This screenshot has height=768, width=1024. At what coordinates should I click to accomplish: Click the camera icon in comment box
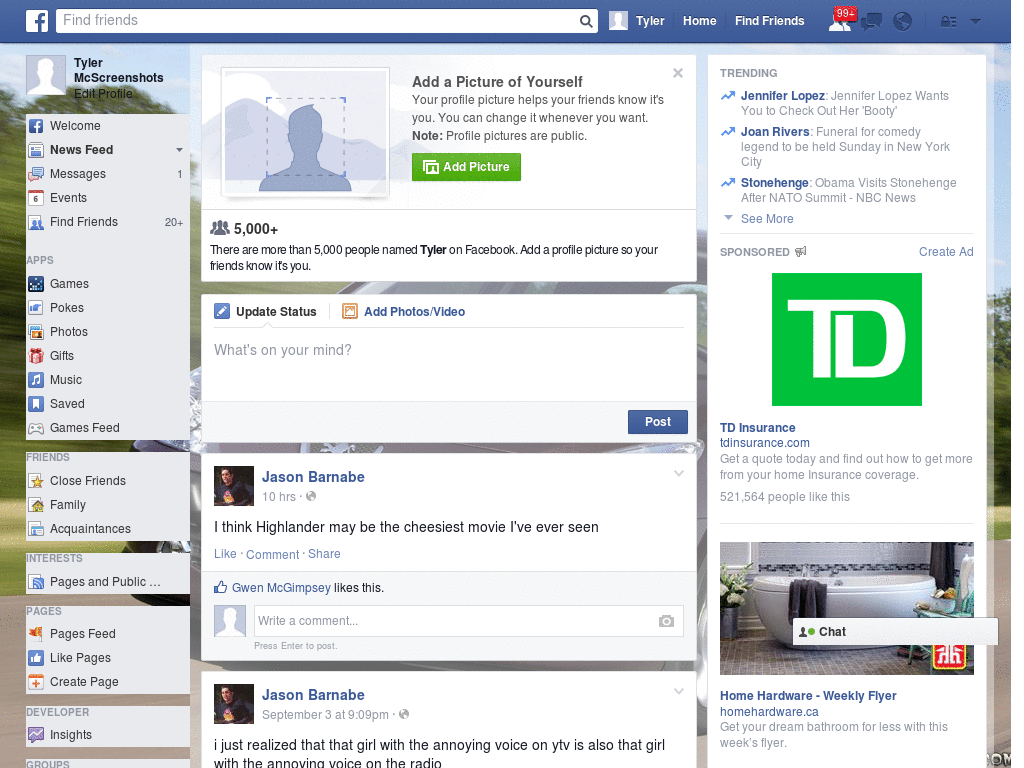pos(666,621)
